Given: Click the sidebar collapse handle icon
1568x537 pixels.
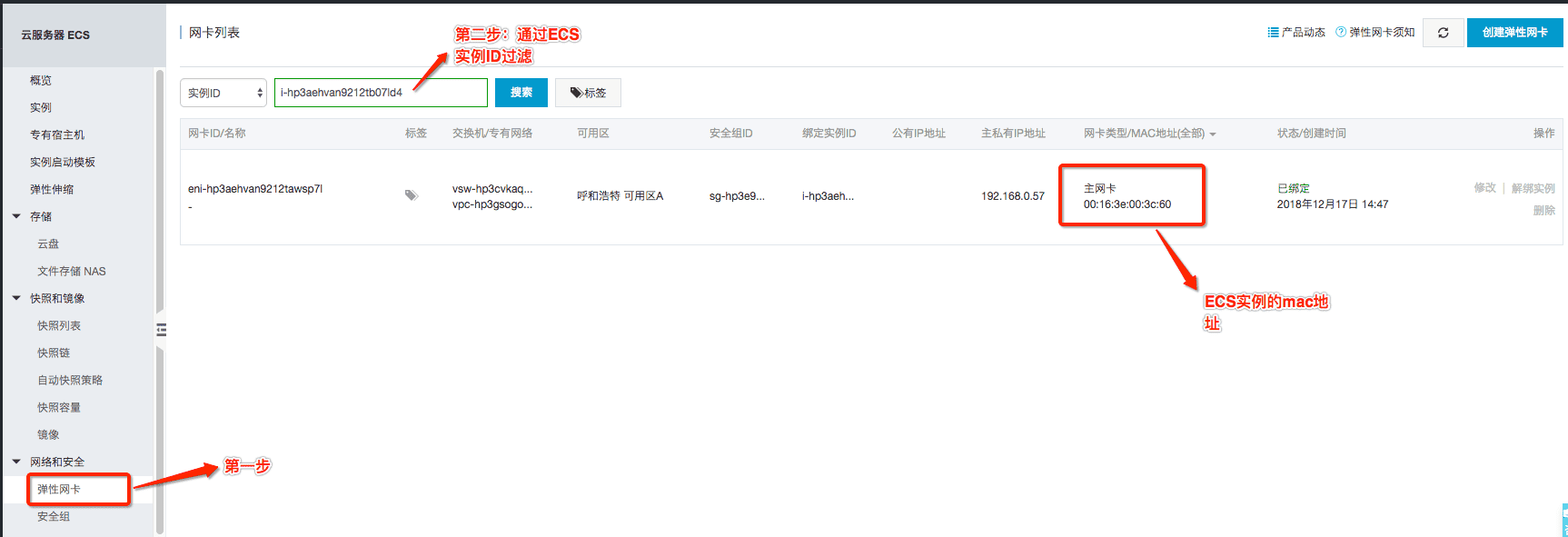Looking at the screenshot, I should click(161, 330).
